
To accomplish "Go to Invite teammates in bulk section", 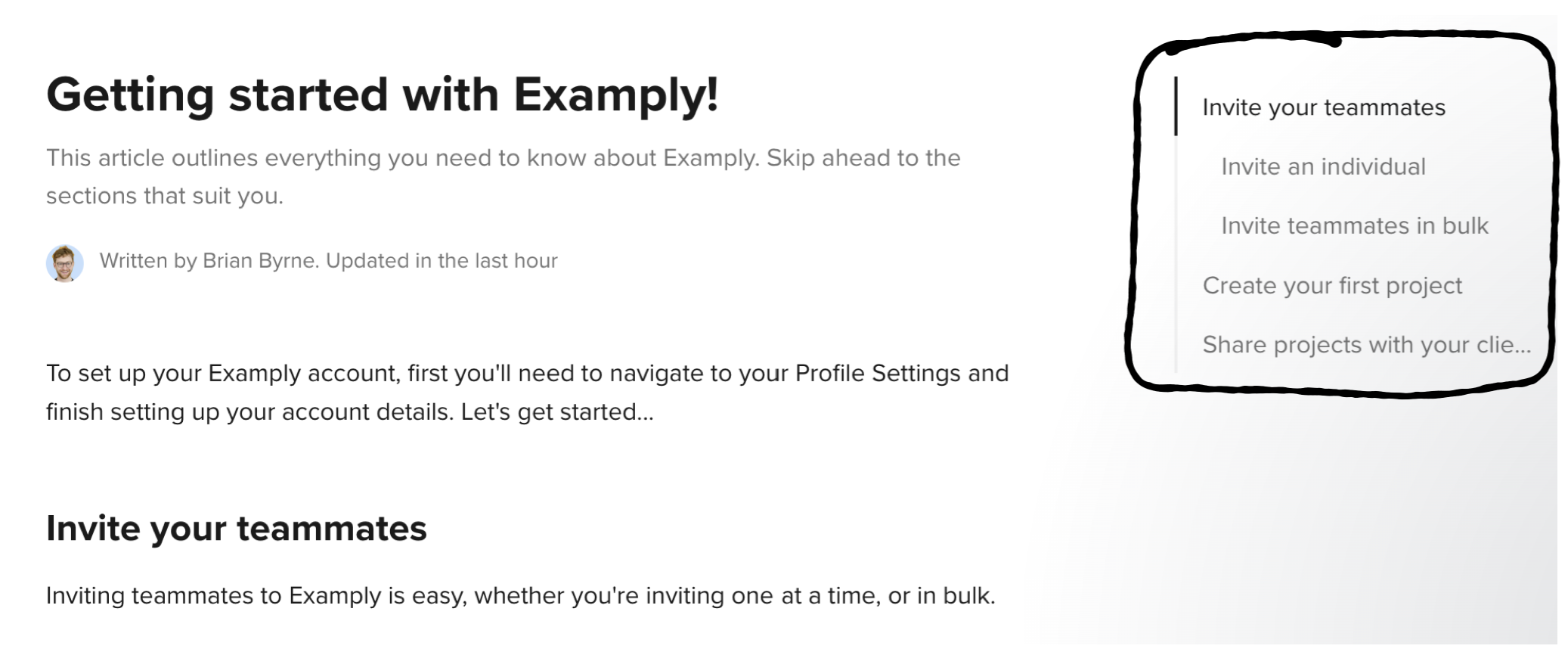I will coord(1354,225).
